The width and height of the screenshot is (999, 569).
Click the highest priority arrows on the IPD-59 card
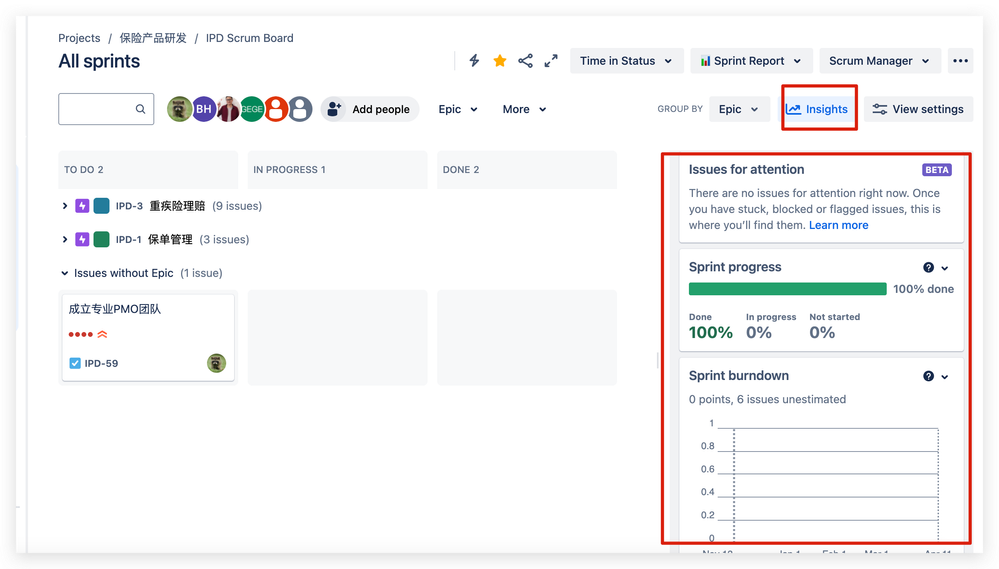(102, 334)
